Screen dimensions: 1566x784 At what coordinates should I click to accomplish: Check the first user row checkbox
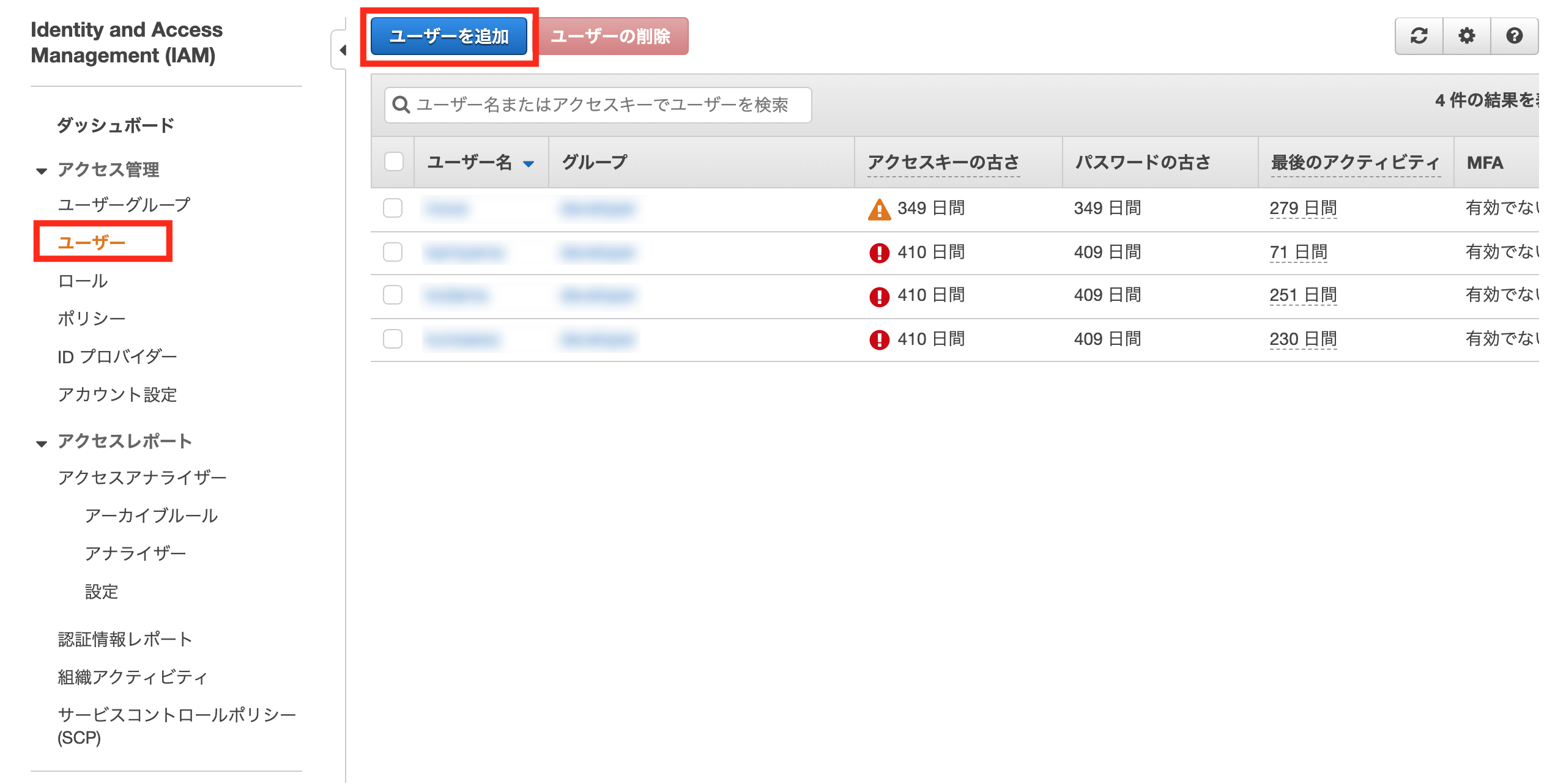(x=393, y=208)
